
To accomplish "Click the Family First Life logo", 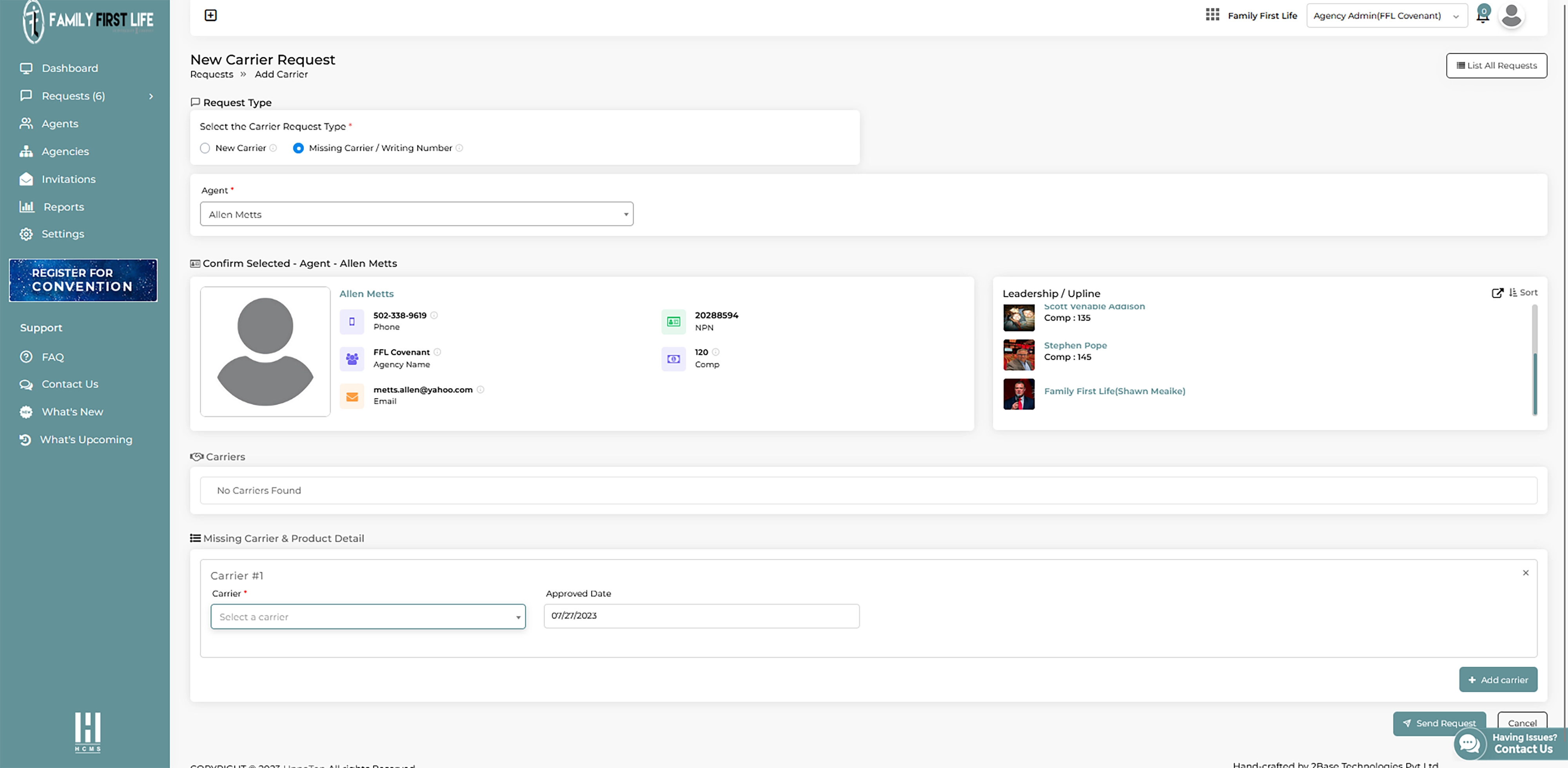I will pyautogui.click(x=88, y=21).
